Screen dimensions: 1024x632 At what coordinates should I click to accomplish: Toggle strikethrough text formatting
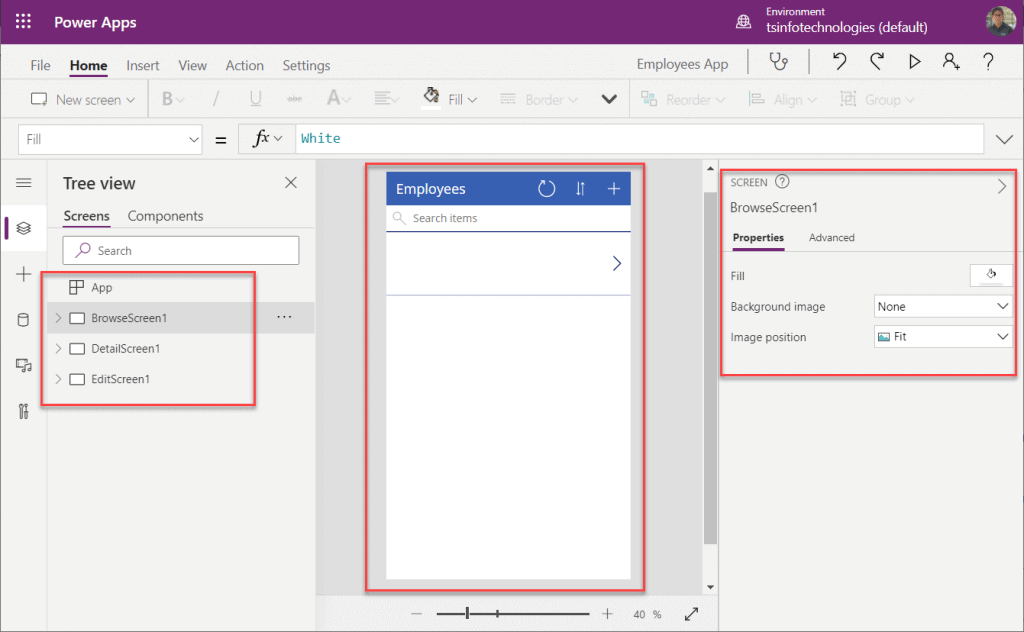tap(295, 99)
